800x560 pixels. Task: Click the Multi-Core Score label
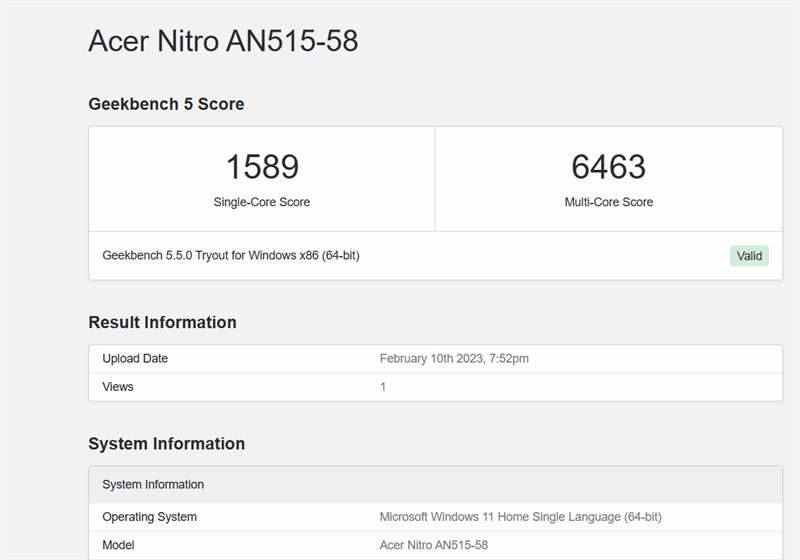[x=609, y=202]
